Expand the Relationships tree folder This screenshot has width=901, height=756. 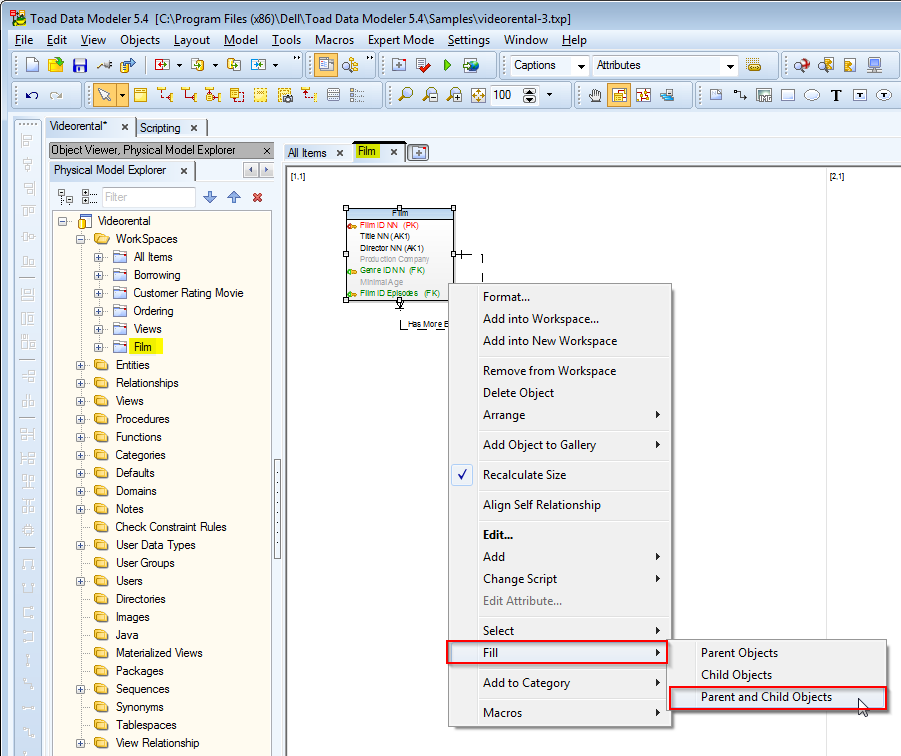[80, 383]
